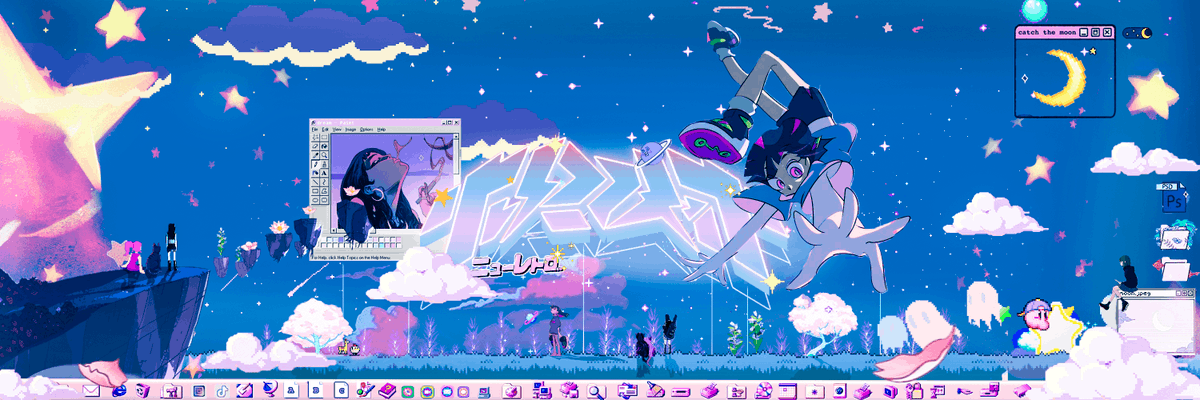Open the Edit menu in Paint

(x=325, y=129)
